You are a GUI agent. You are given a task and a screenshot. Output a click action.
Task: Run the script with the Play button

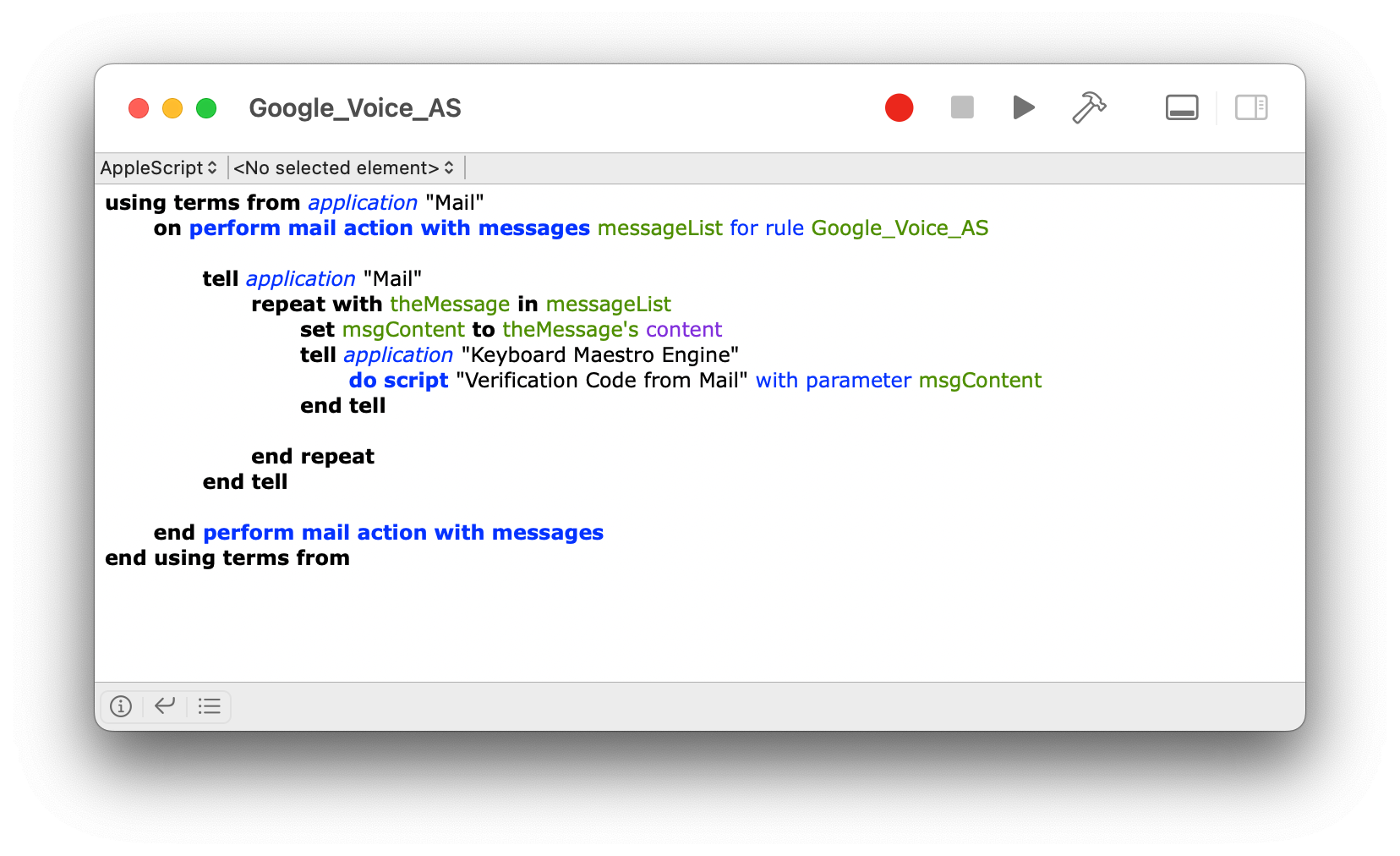(x=1024, y=107)
